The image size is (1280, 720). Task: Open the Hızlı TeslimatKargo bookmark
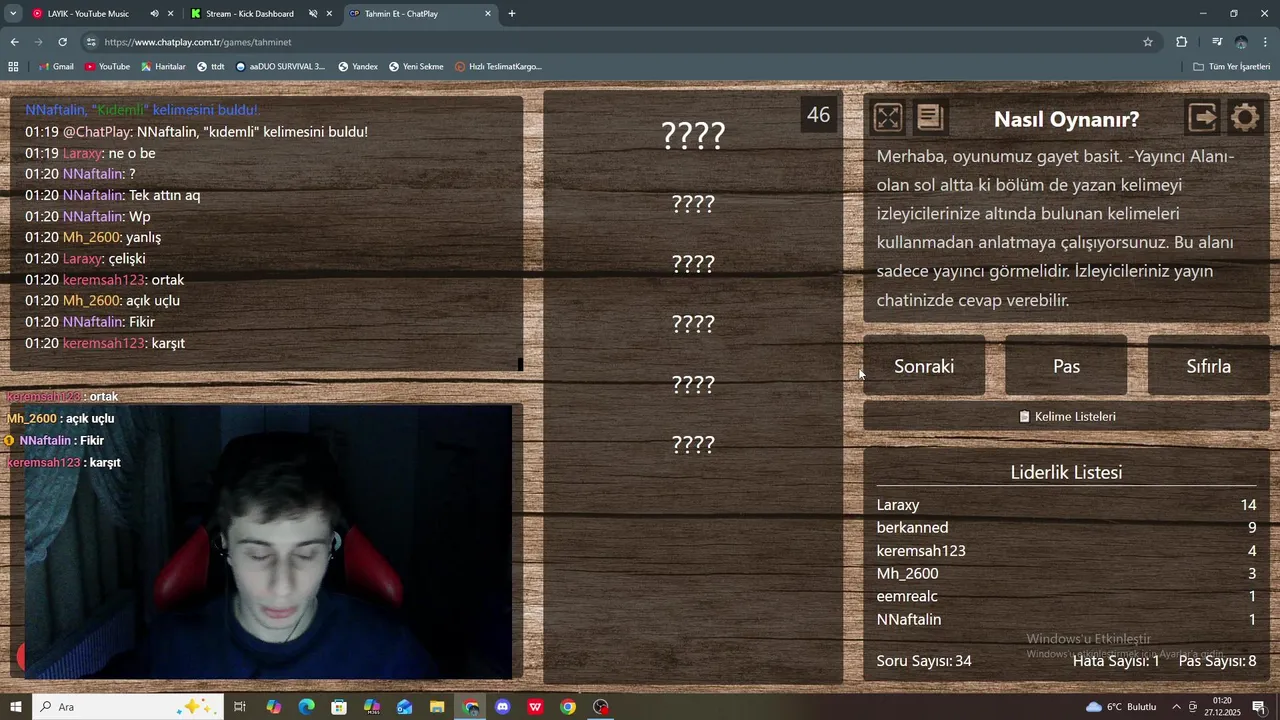(x=498, y=67)
